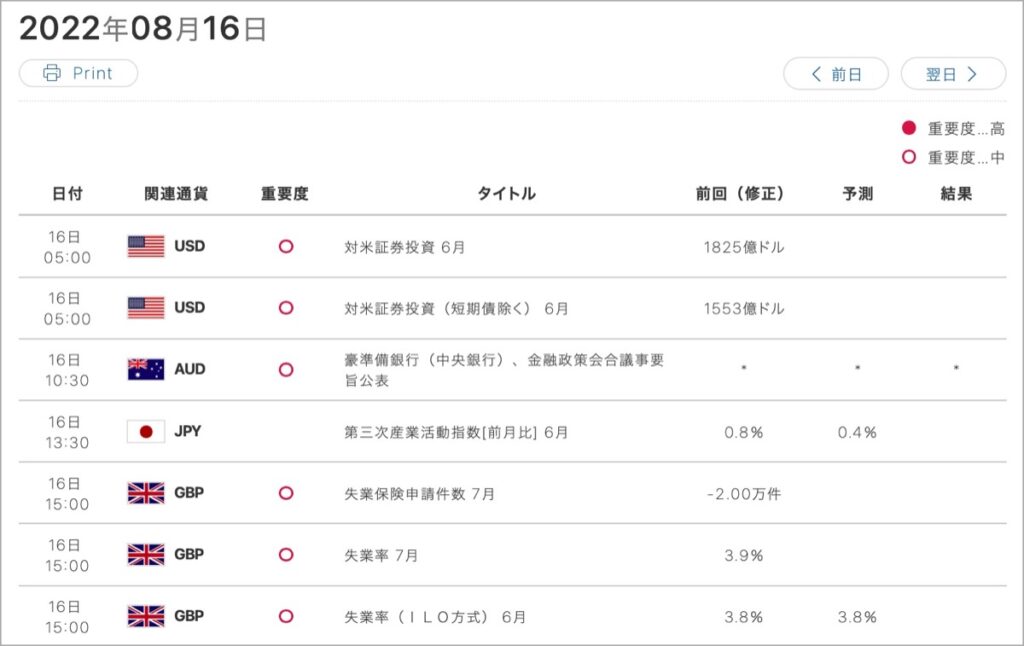Select 失業保険申請件数 7月 title
This screenshot has width=1024, height=646.
419,494
